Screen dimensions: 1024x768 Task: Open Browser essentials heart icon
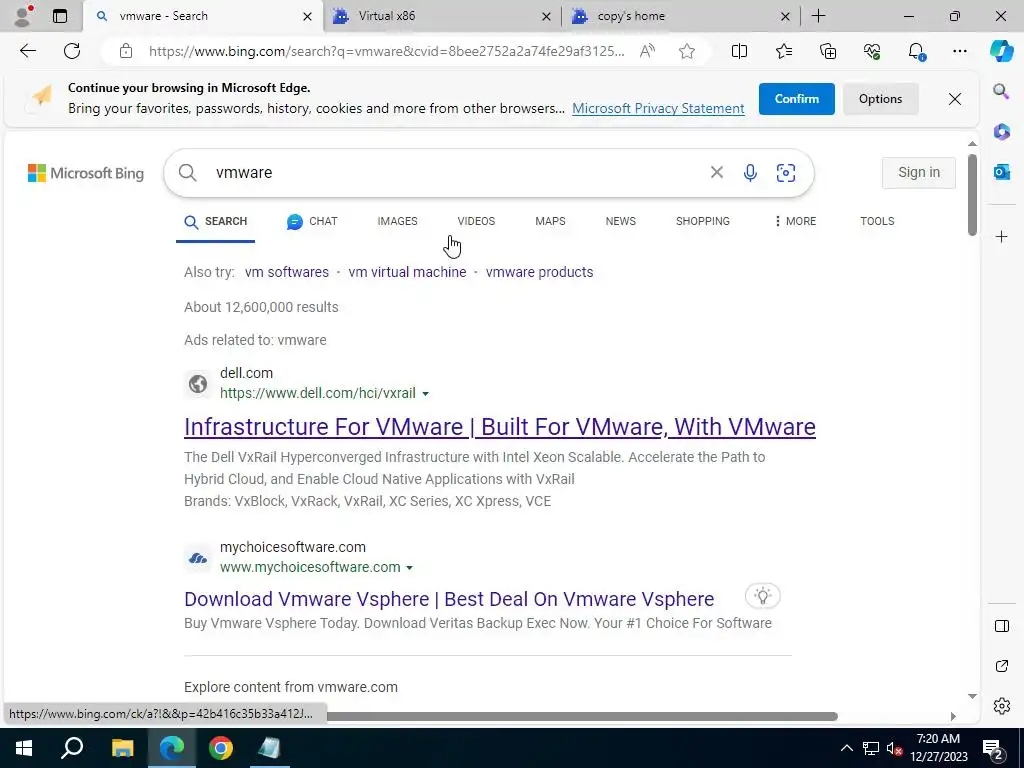872,51
